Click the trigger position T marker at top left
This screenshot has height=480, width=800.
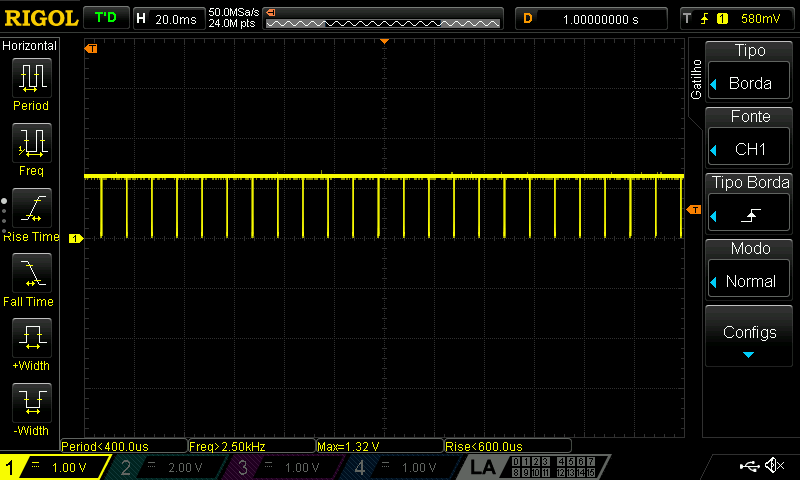pos(91,48)
